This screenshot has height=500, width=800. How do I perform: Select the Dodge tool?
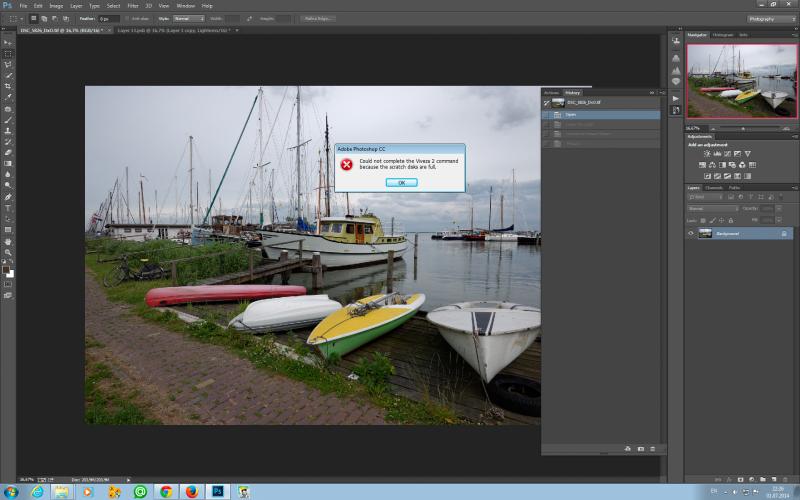point(8,185)
